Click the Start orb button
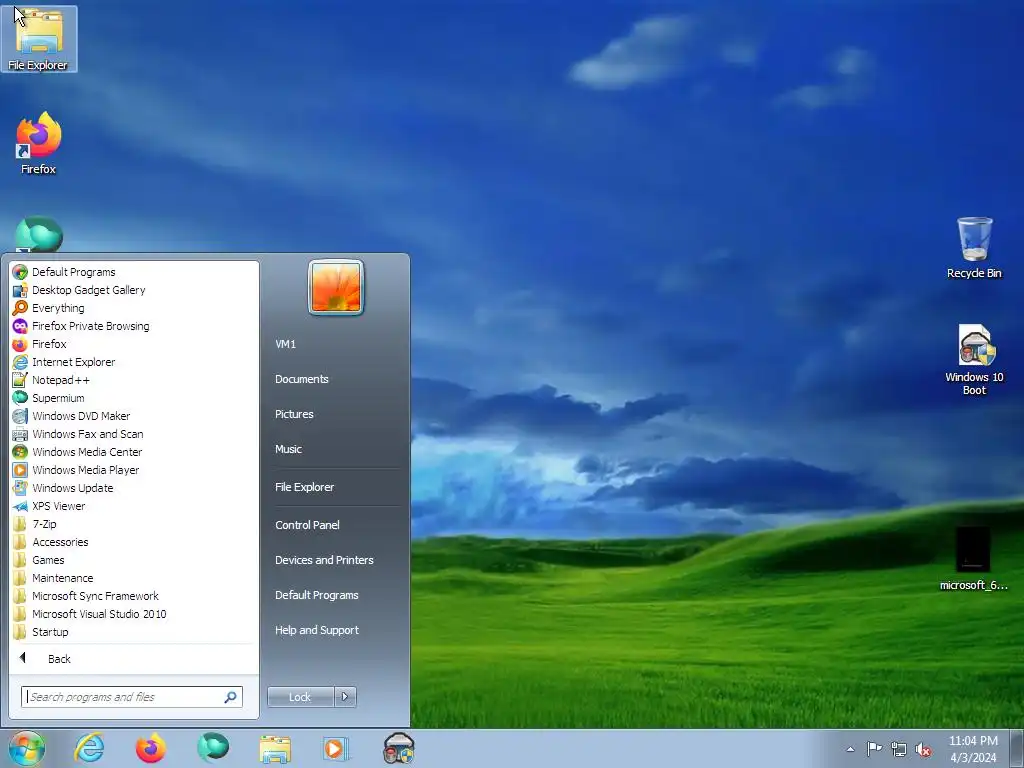The width and height of the screenshot is (1024, 768). (x=27, y=748)
